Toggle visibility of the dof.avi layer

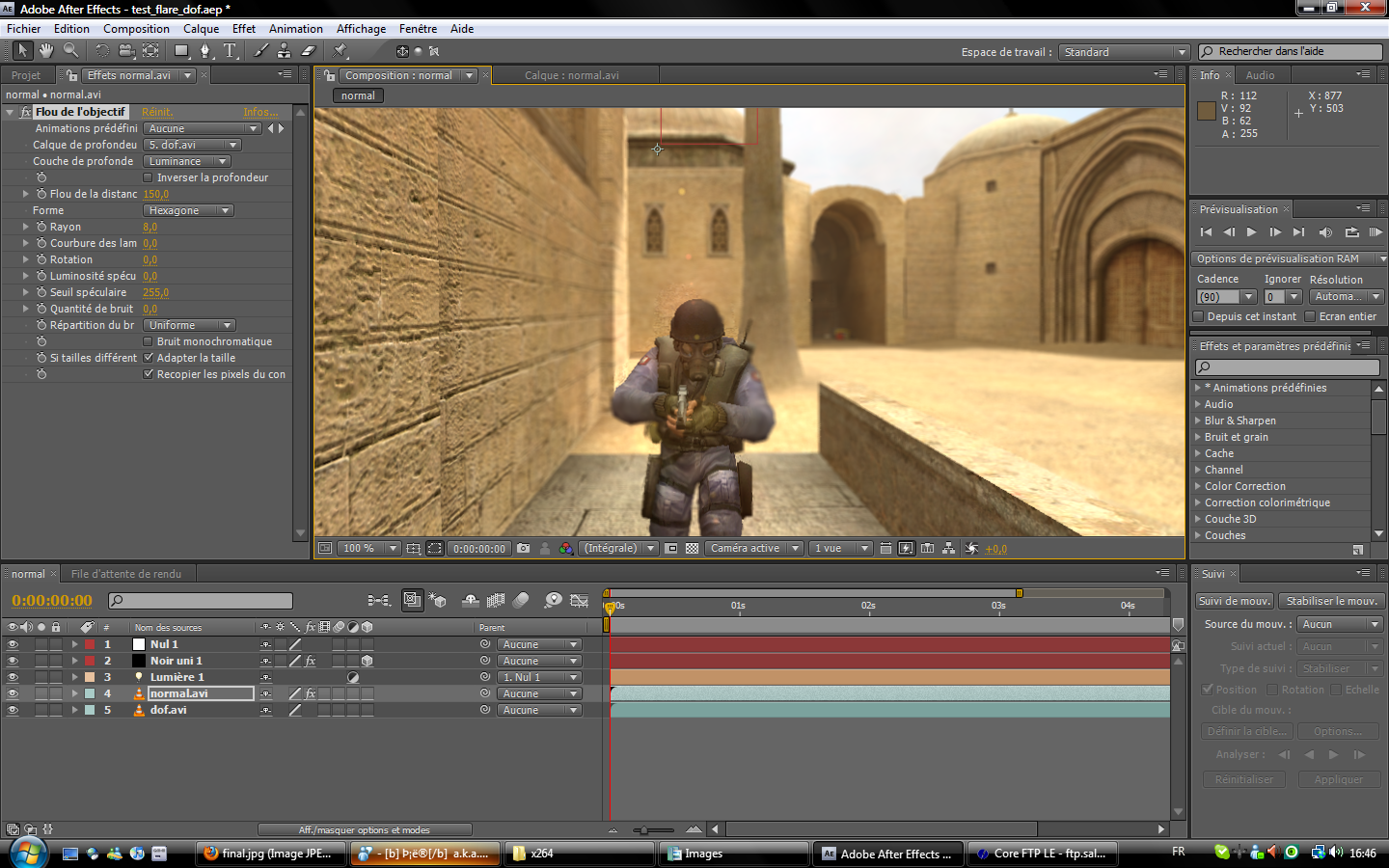13,710
